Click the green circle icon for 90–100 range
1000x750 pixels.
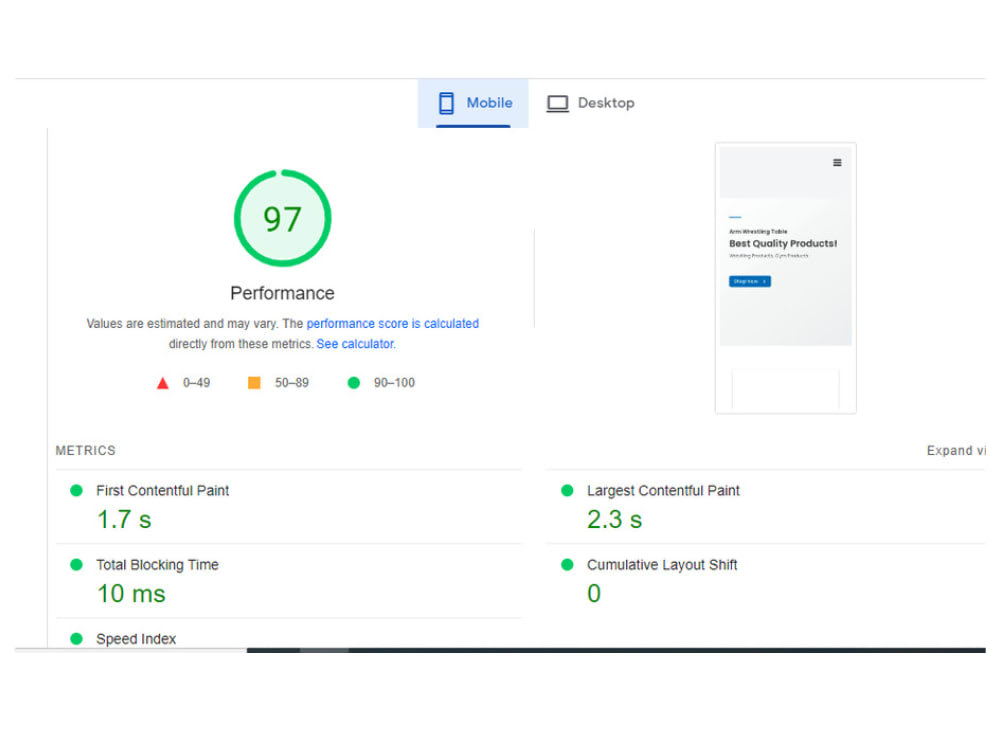click(x=352, y=382)
